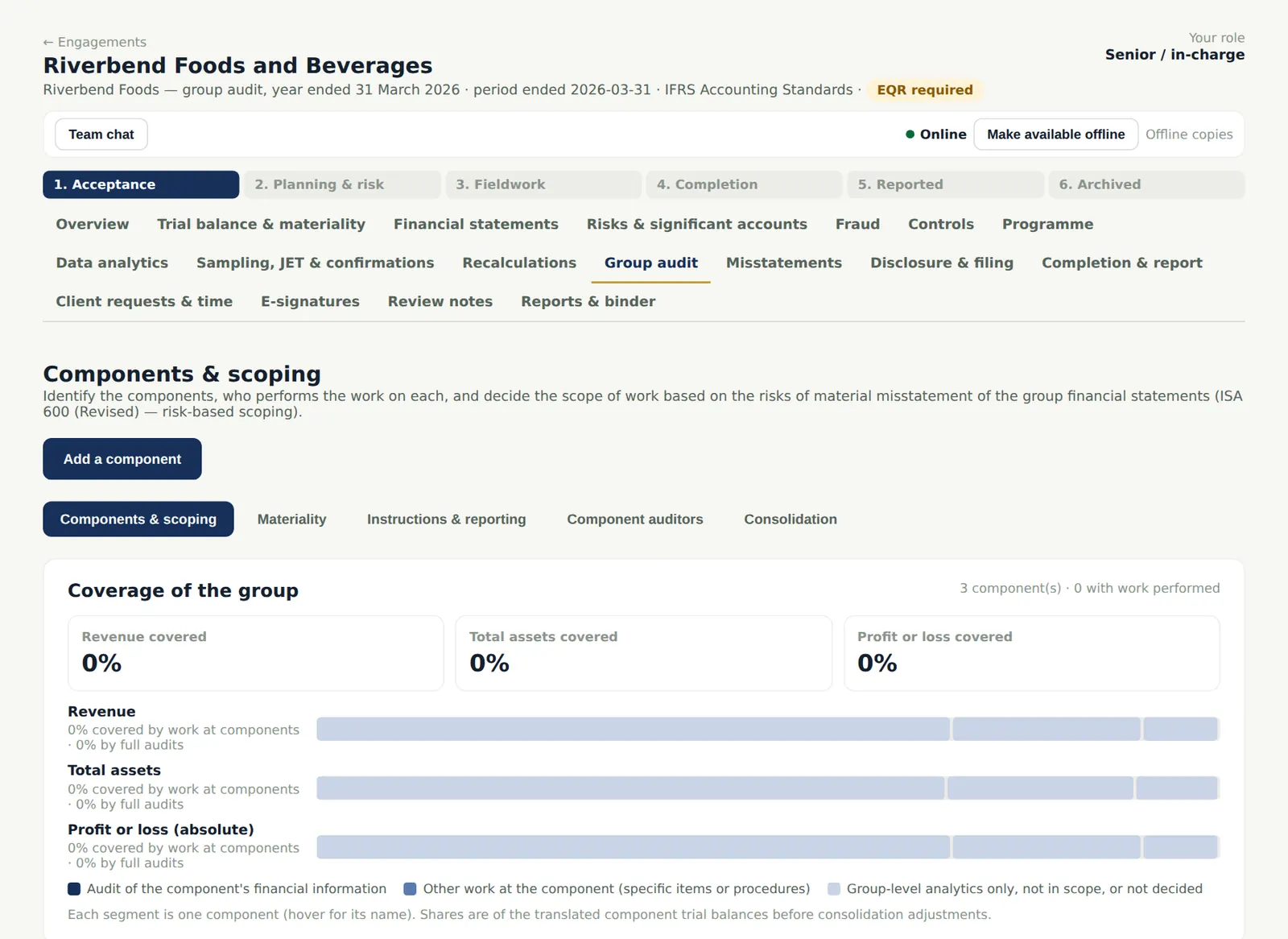Screen dimensions: 1288x939
Task: Select the 2. Planning & risk stage
Action: [x=342, y=184]
